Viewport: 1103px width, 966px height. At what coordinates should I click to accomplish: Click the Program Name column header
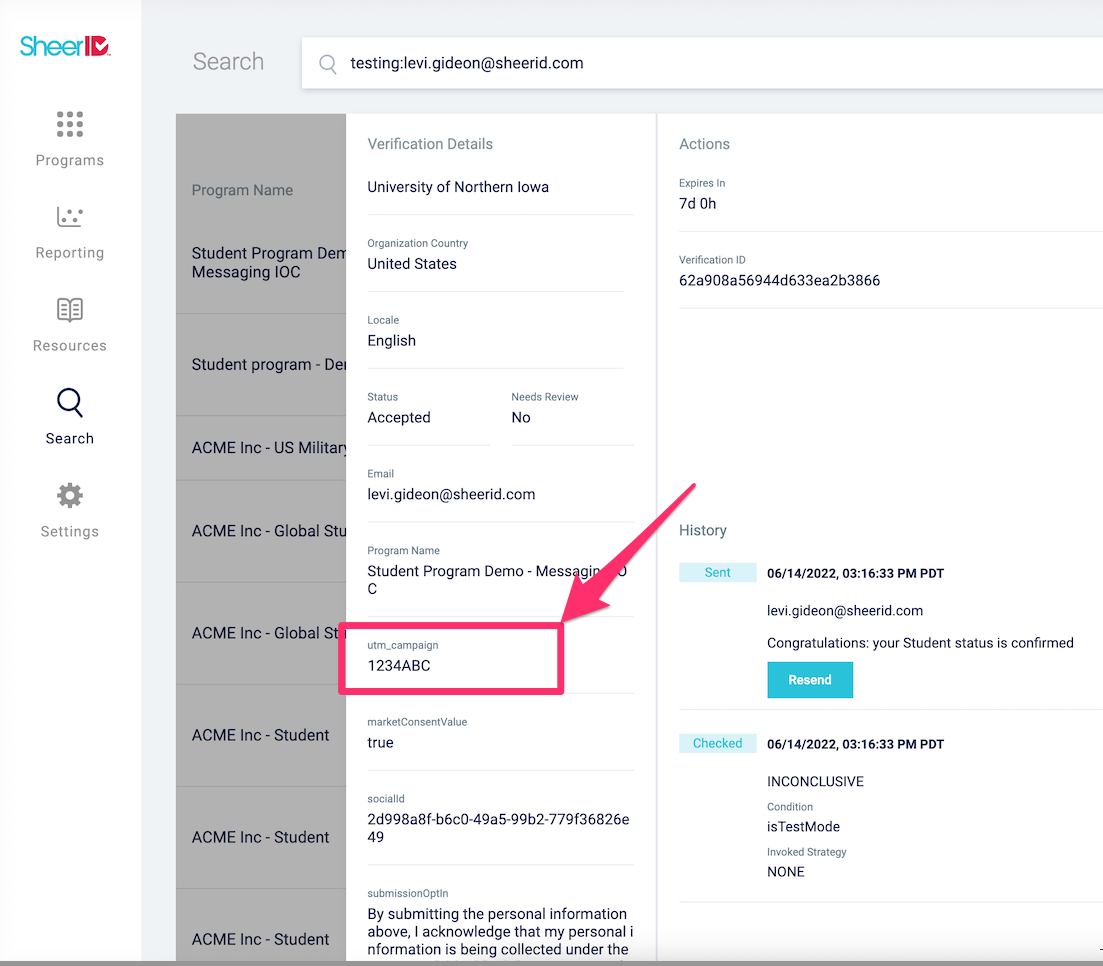[242, 190]
